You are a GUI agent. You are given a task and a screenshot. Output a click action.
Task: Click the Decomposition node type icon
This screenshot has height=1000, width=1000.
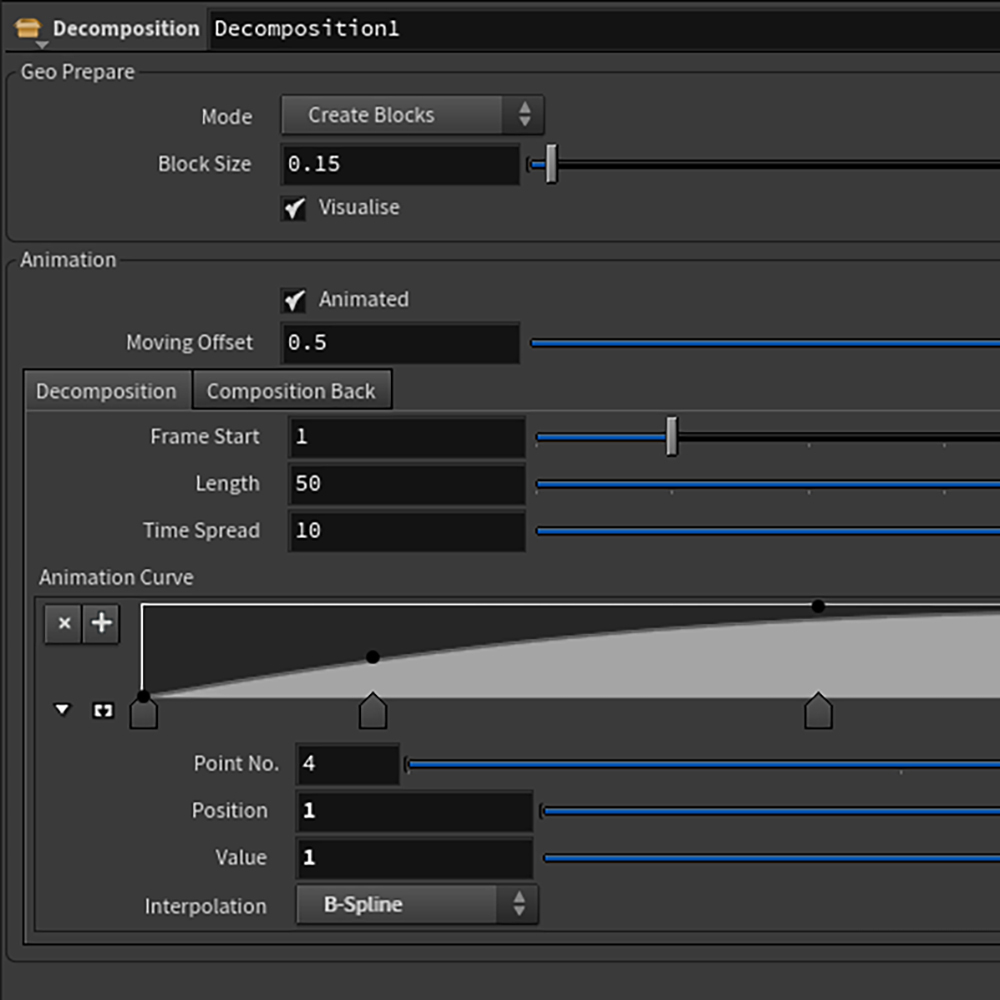click(x=28, y=28)
